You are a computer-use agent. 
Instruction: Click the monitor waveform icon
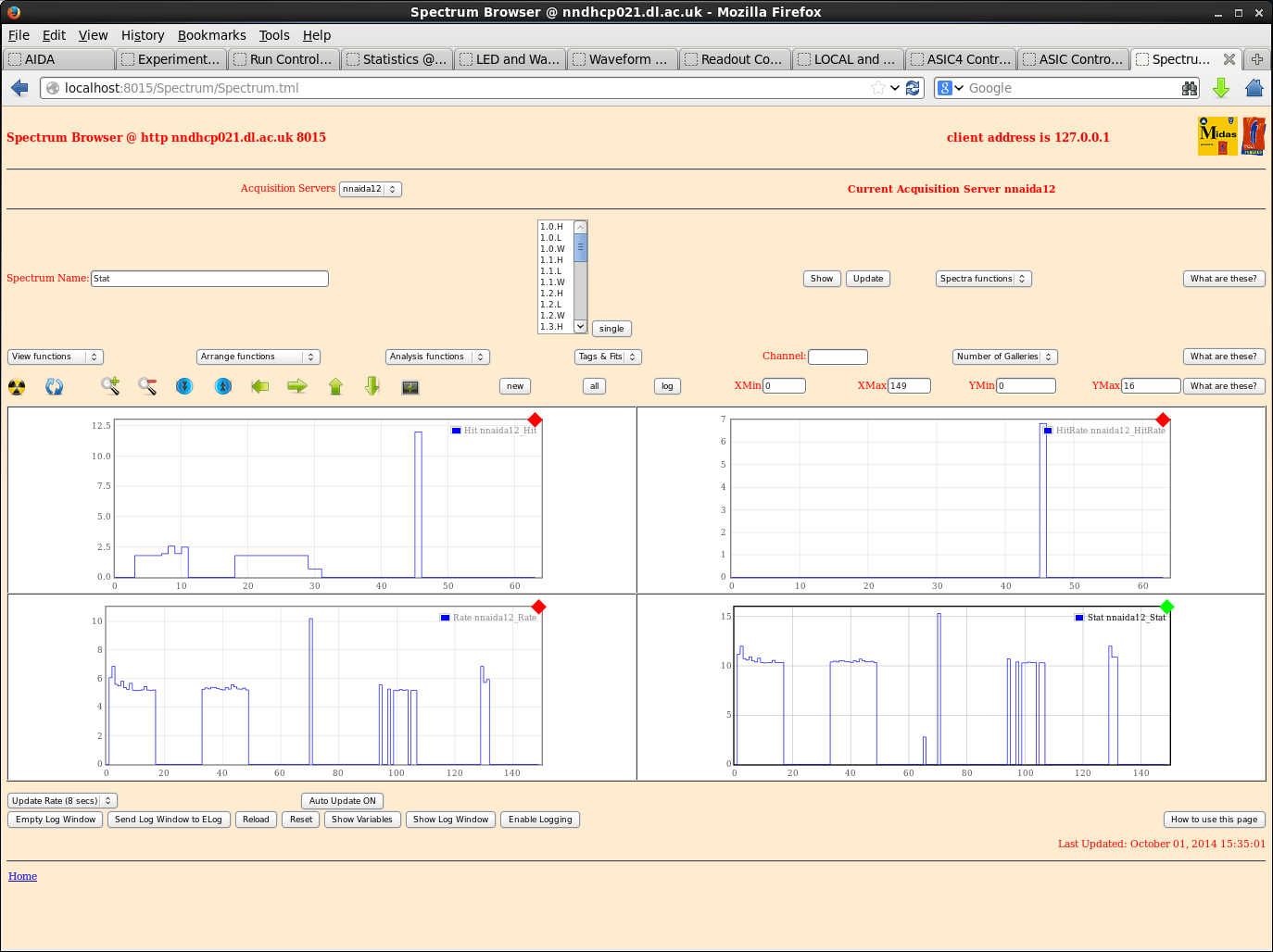point(410,387)
